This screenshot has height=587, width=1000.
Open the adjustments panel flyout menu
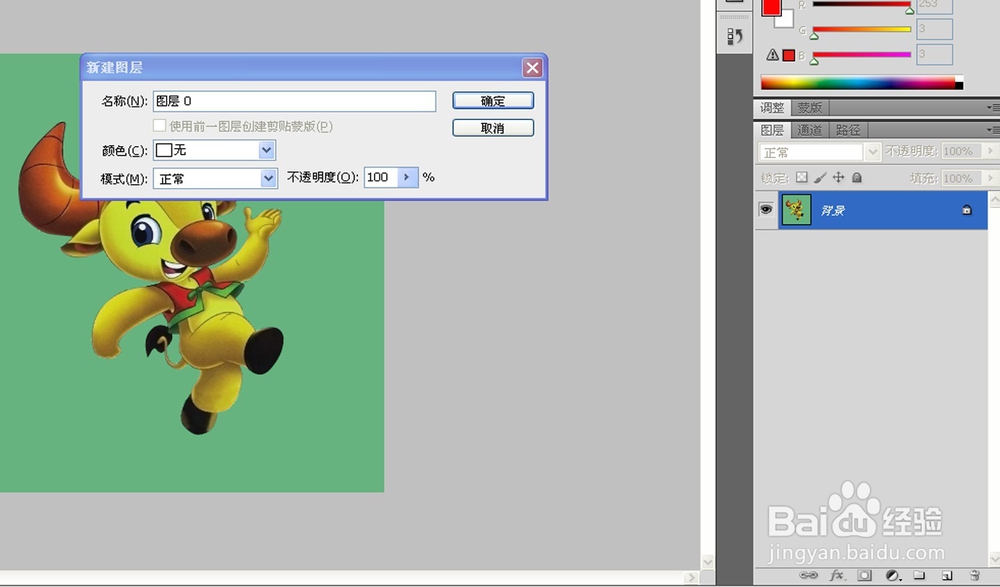(x=993, y=108)
